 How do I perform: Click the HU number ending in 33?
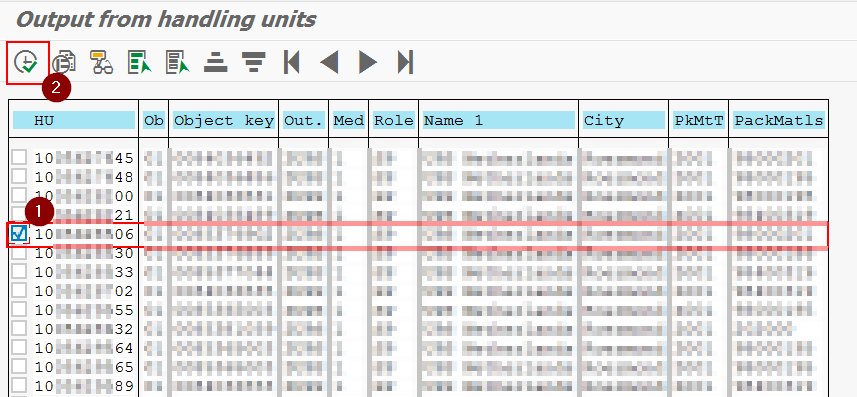(84, 272)
